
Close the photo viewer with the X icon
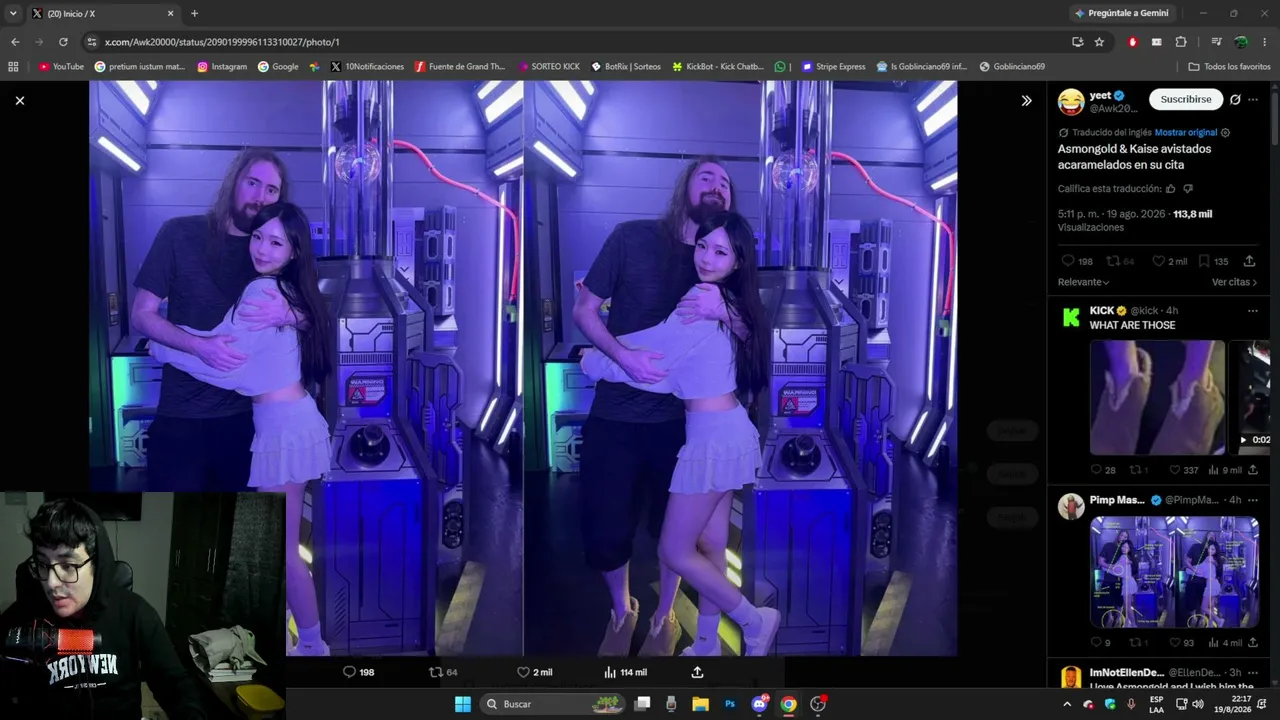[x=19, y=100]
